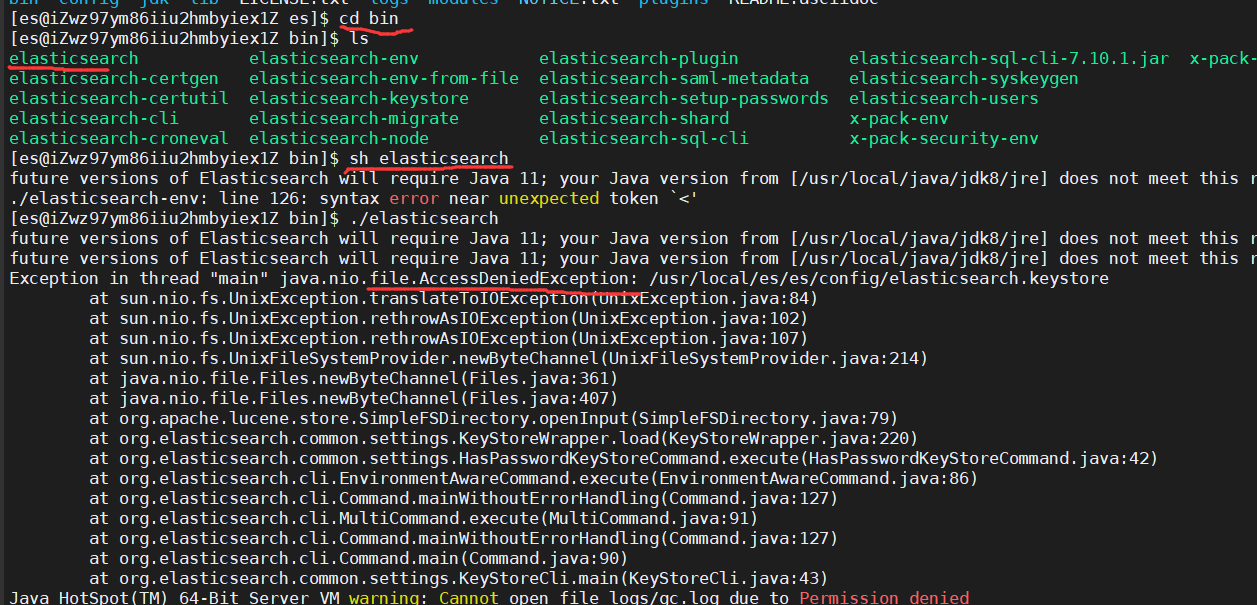Image resolution: width=1257 pixels, height=605 pixels.
Task: Select x-pack-security-env entry
Action: point(944,138)
